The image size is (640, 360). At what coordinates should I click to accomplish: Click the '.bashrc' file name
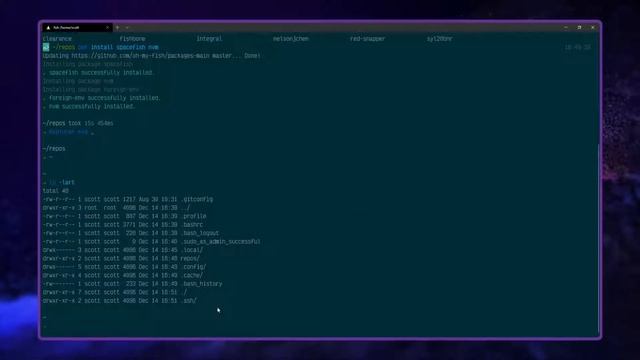192,225
